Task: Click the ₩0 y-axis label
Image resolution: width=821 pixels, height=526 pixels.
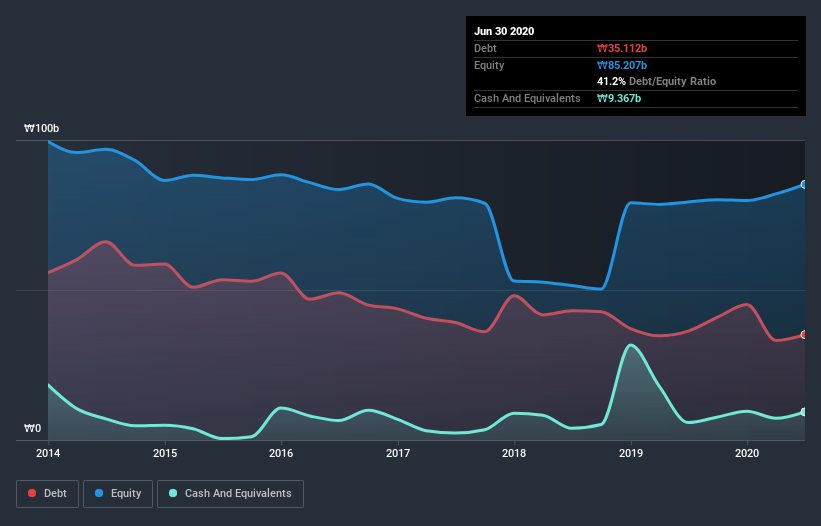Action: pyautogui.click(x=32, y=428)
